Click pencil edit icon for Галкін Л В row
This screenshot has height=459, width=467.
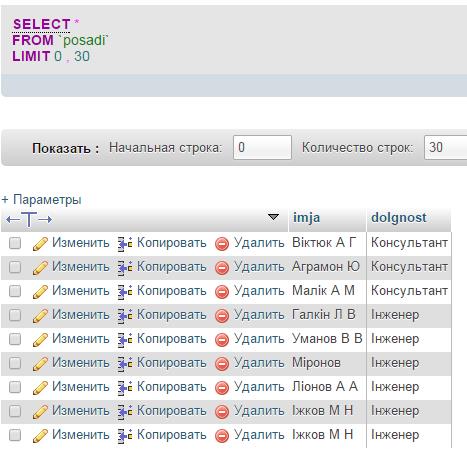(40, 316)
